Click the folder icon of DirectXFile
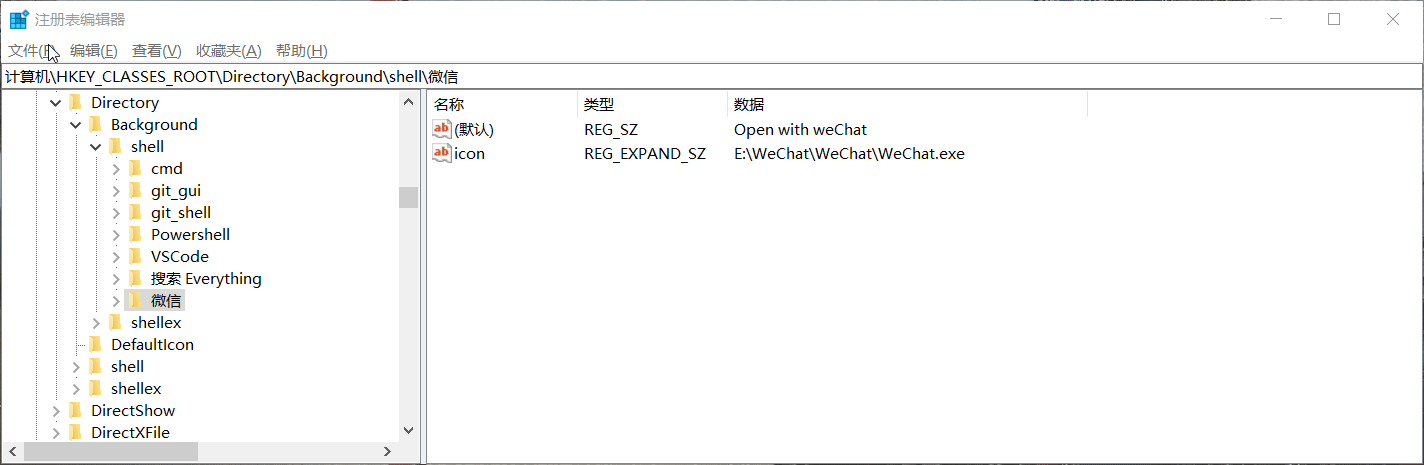1424x465 pixels. pyautogui.click(x=75, y=432)
